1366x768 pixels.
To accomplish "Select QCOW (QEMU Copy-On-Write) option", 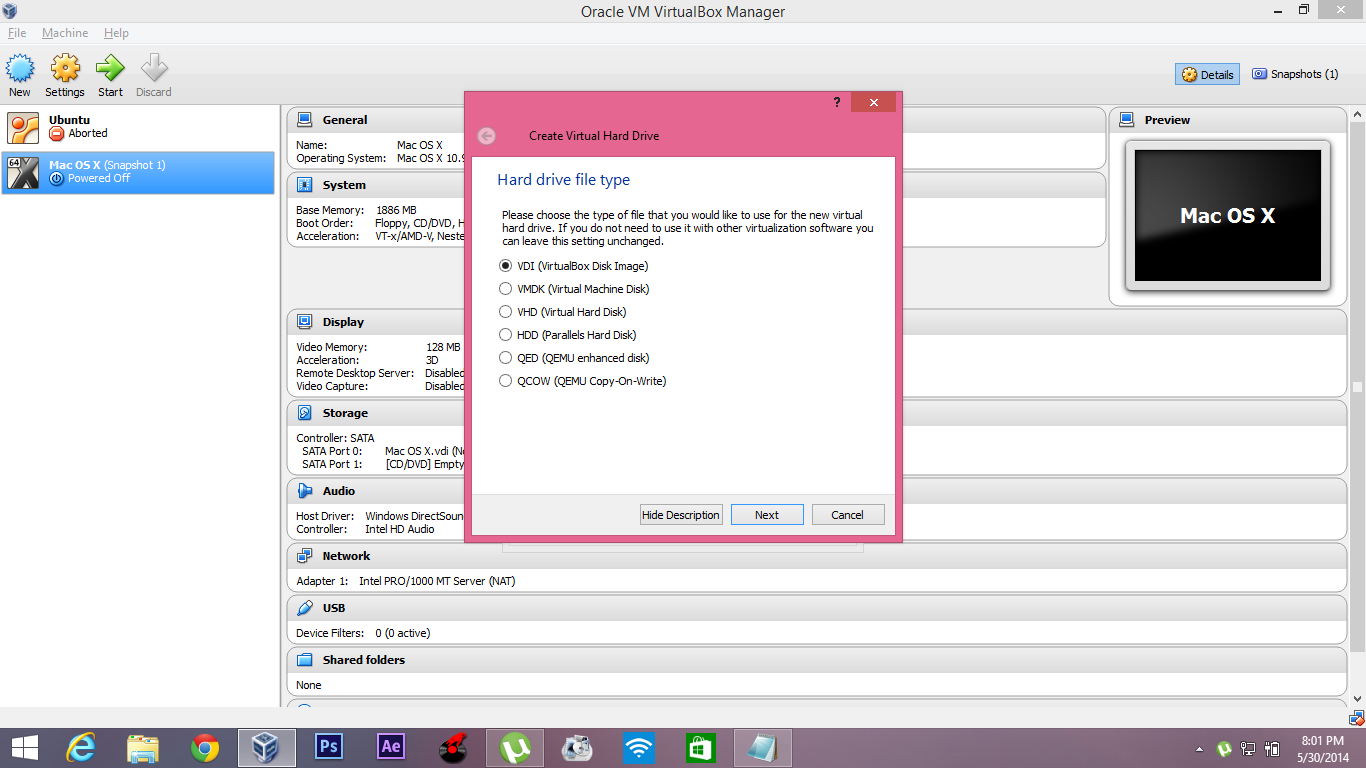I will click(582, 381).
